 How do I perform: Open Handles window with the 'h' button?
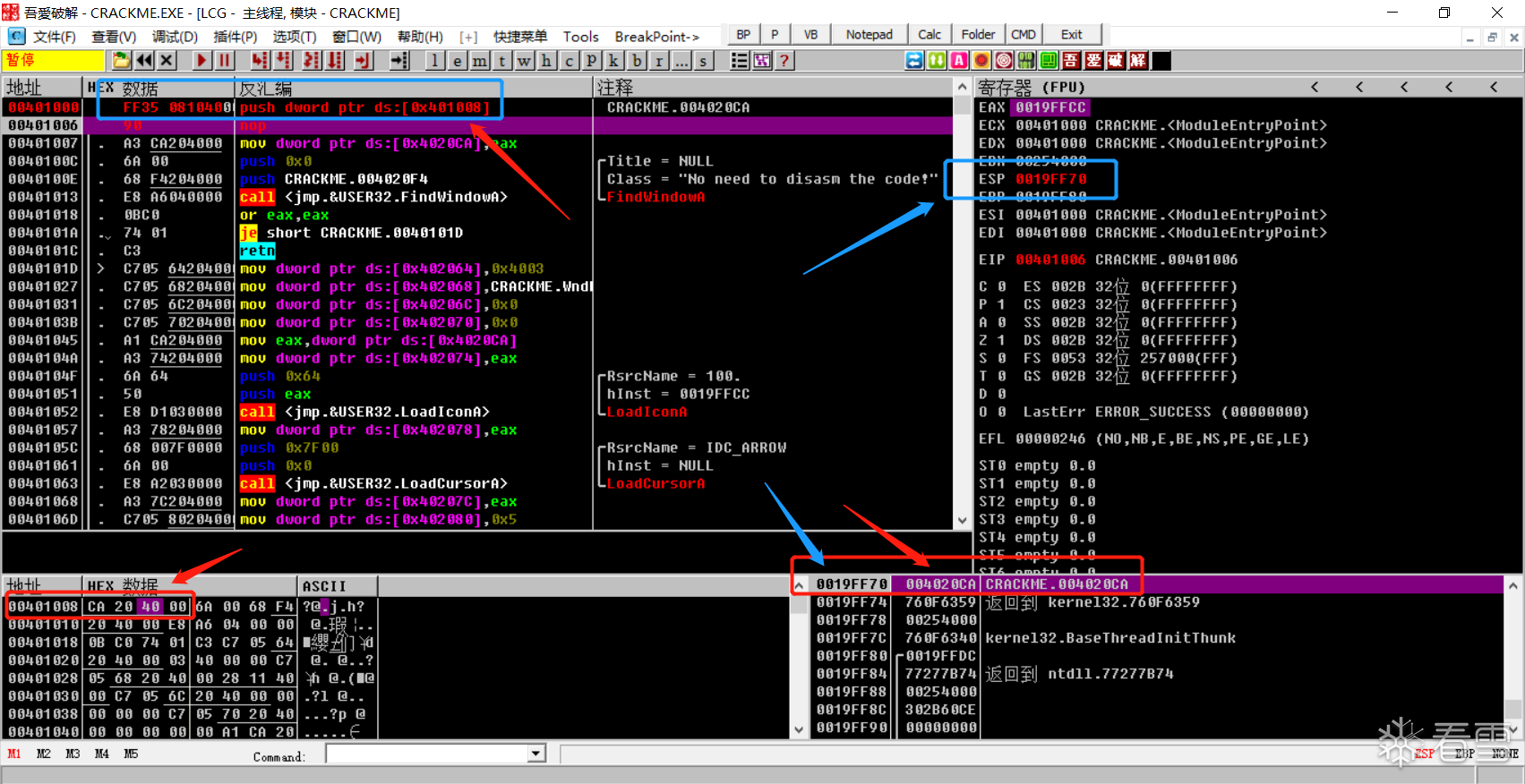point(546,60)
